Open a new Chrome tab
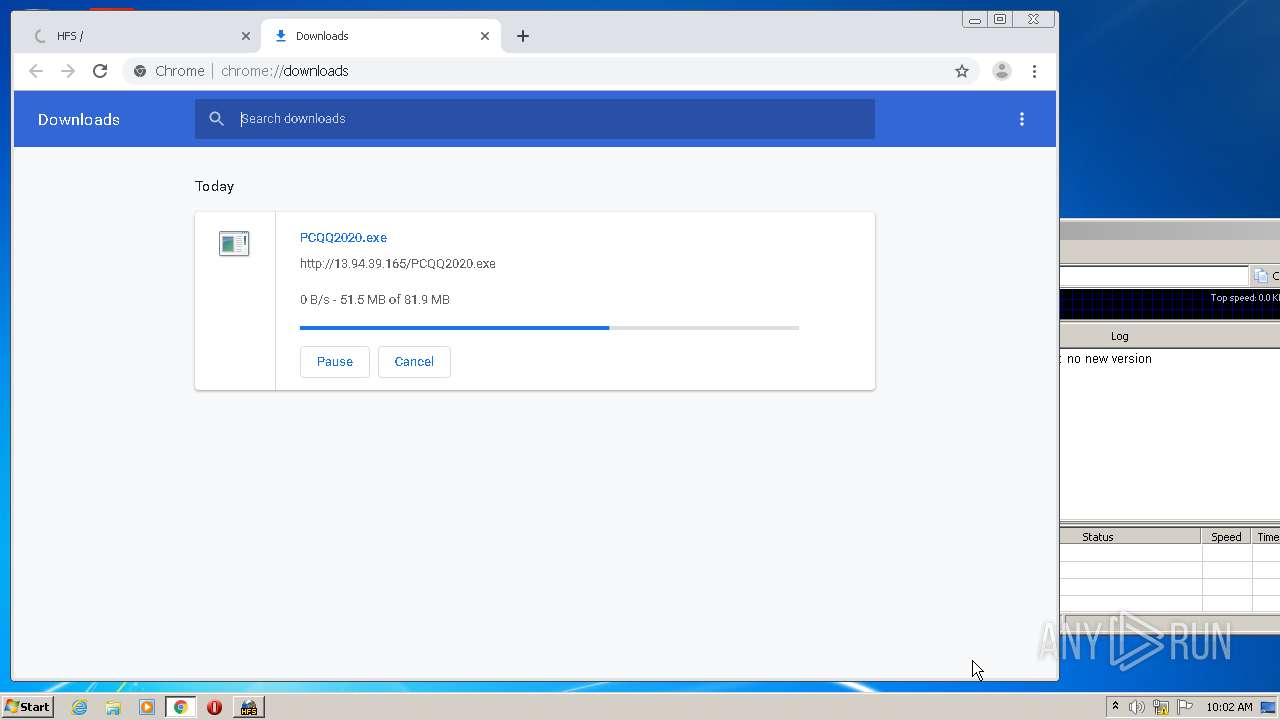Viewport: 1280px width, 720px height. point(523,36)
